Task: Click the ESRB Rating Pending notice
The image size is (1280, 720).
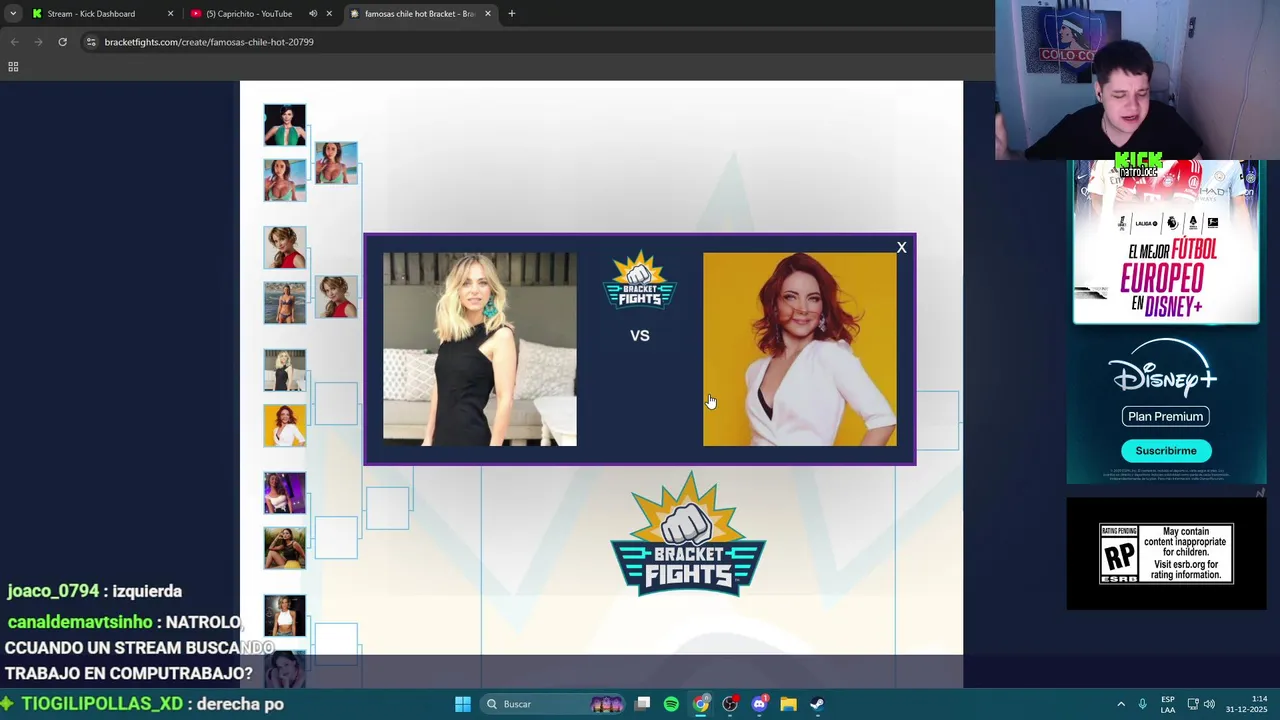Action: 1166,554
